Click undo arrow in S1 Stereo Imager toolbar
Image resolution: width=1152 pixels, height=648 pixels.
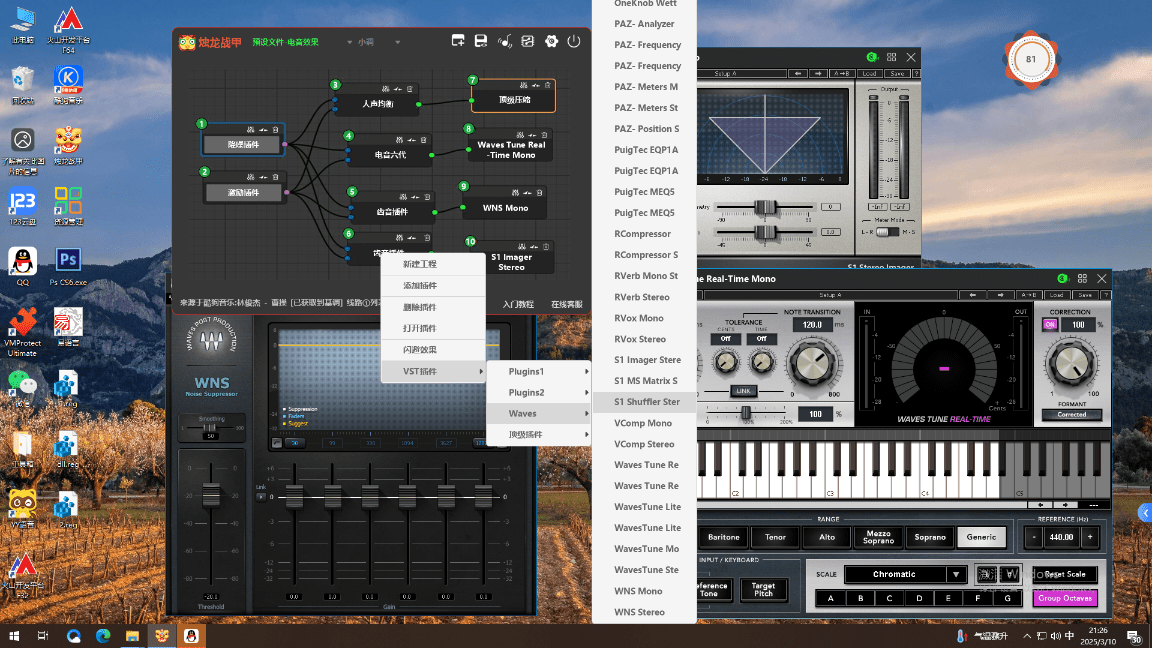click(797, 73)
